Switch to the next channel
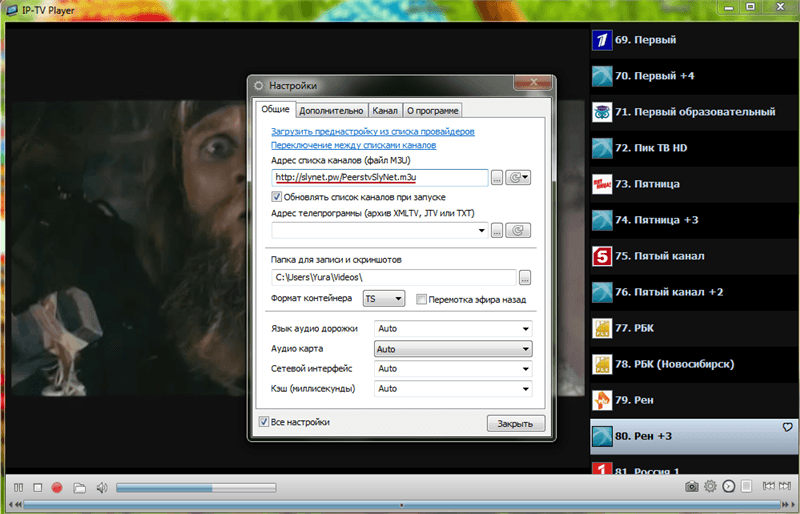Viewport: 800px width, 514px height. click(x=785, y=486)
